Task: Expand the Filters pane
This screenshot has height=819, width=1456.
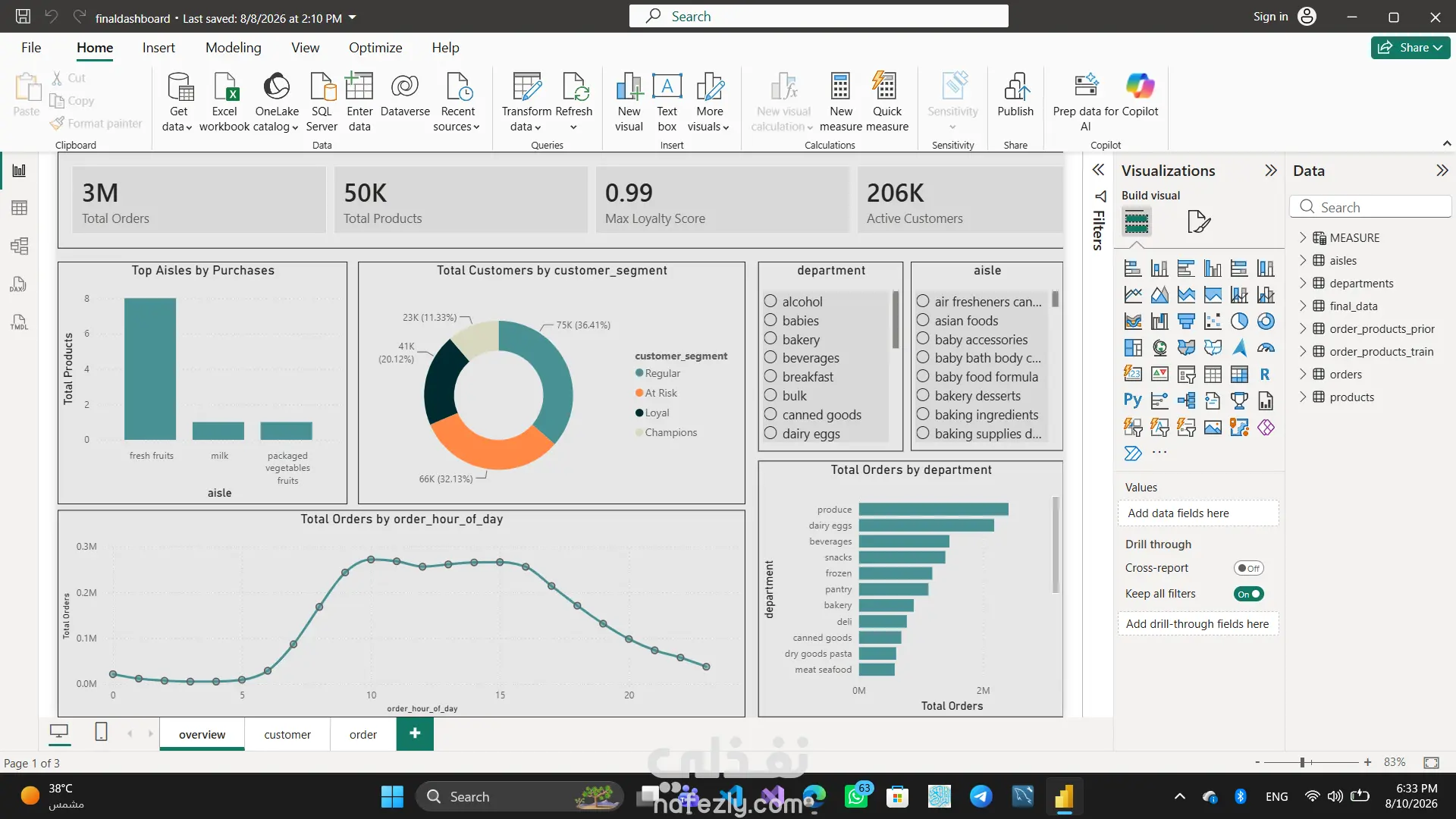Action: click(1098, 170)
